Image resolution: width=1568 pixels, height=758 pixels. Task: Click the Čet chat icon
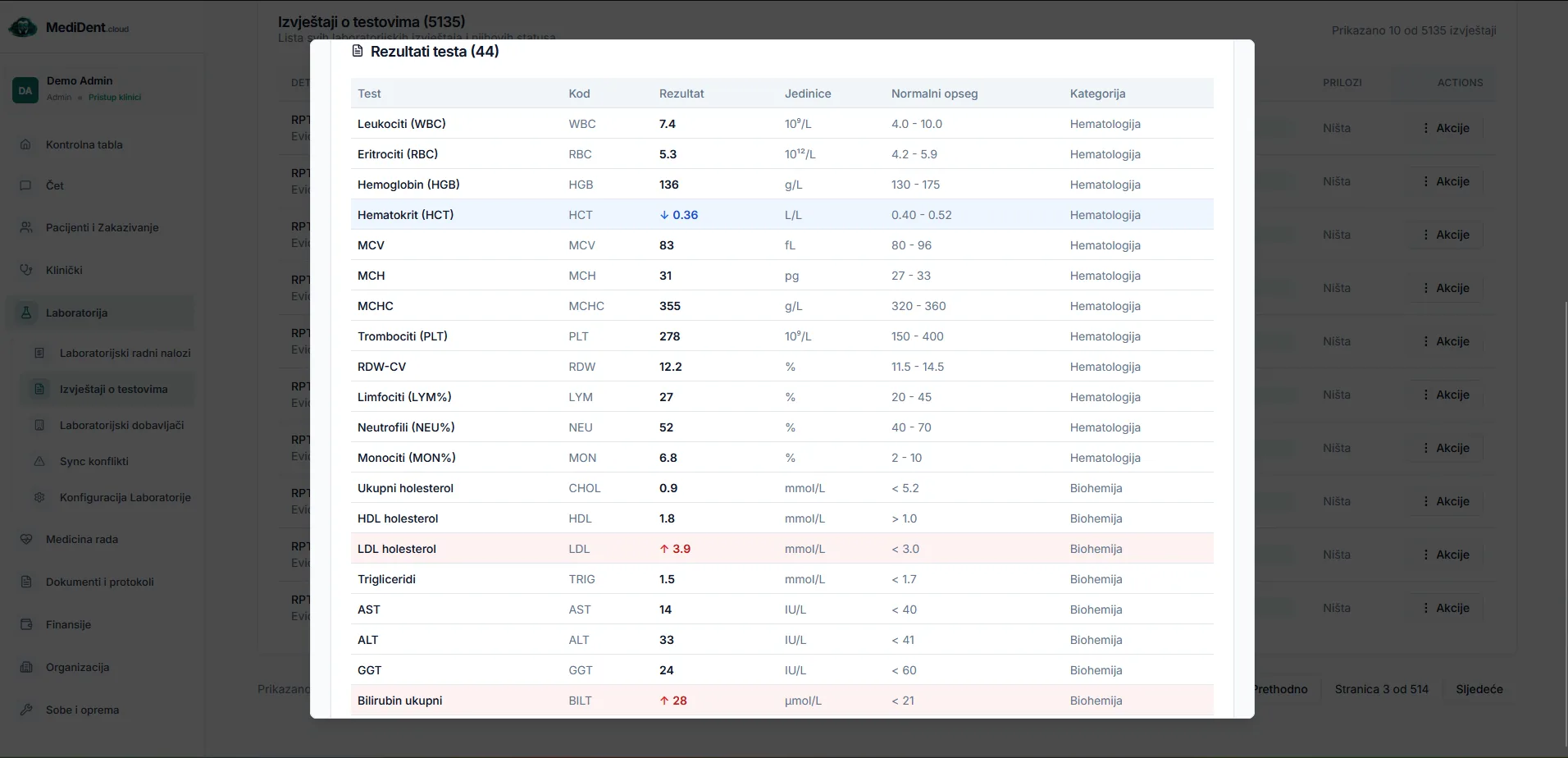[25, 185]
